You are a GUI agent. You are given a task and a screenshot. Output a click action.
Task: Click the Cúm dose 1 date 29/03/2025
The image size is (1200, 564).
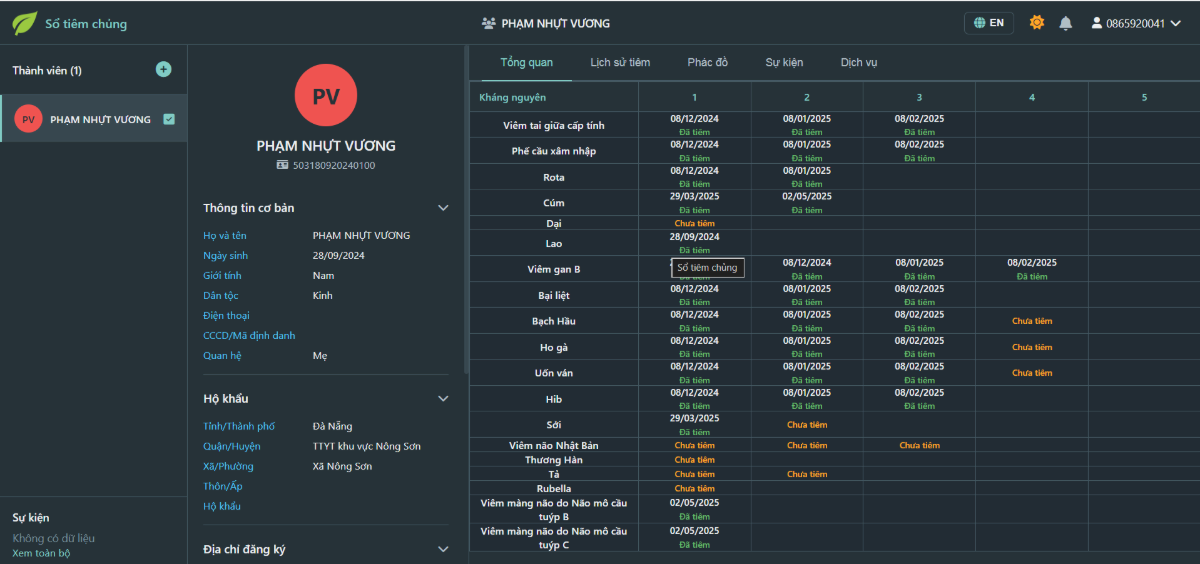tap(694, 196)
